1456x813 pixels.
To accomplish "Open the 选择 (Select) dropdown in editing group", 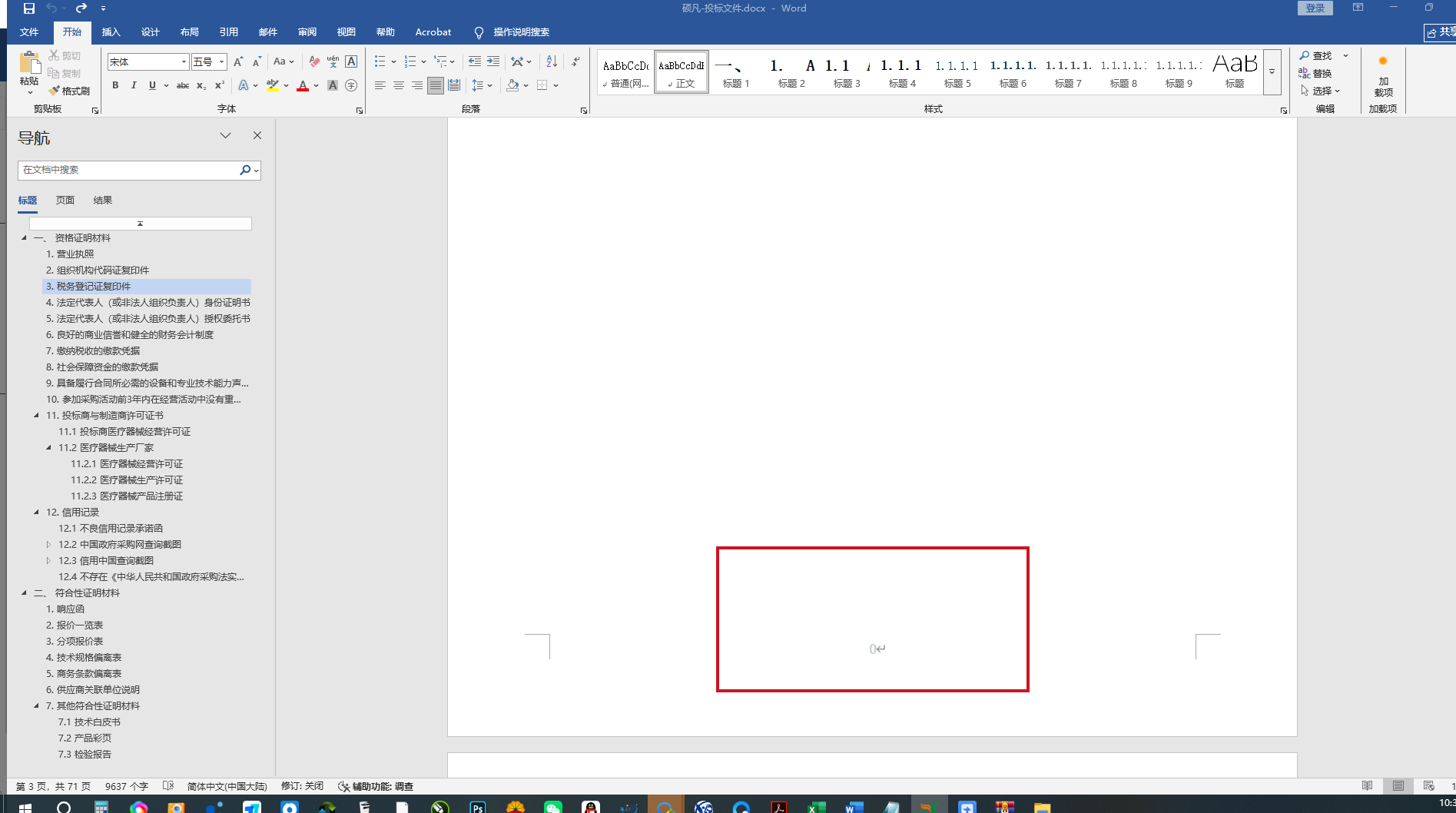I will (x=1321, y=91).
